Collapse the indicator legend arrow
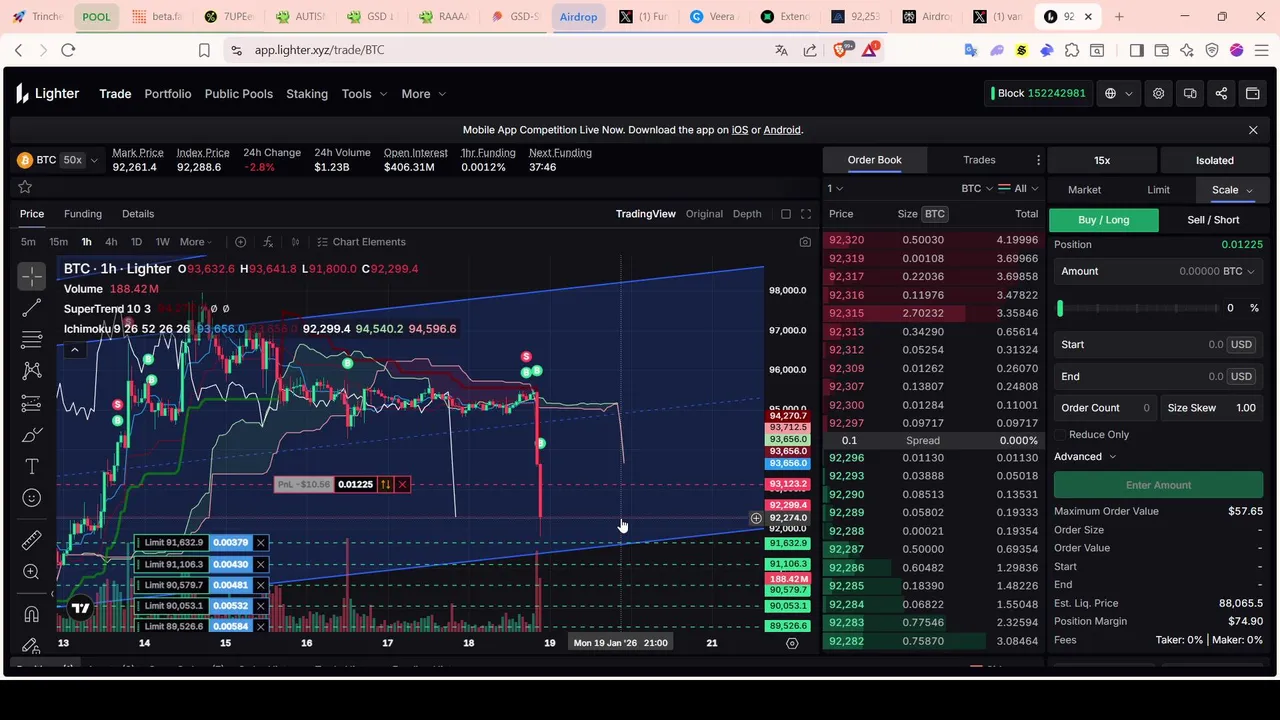 click(x=74, y=350)
